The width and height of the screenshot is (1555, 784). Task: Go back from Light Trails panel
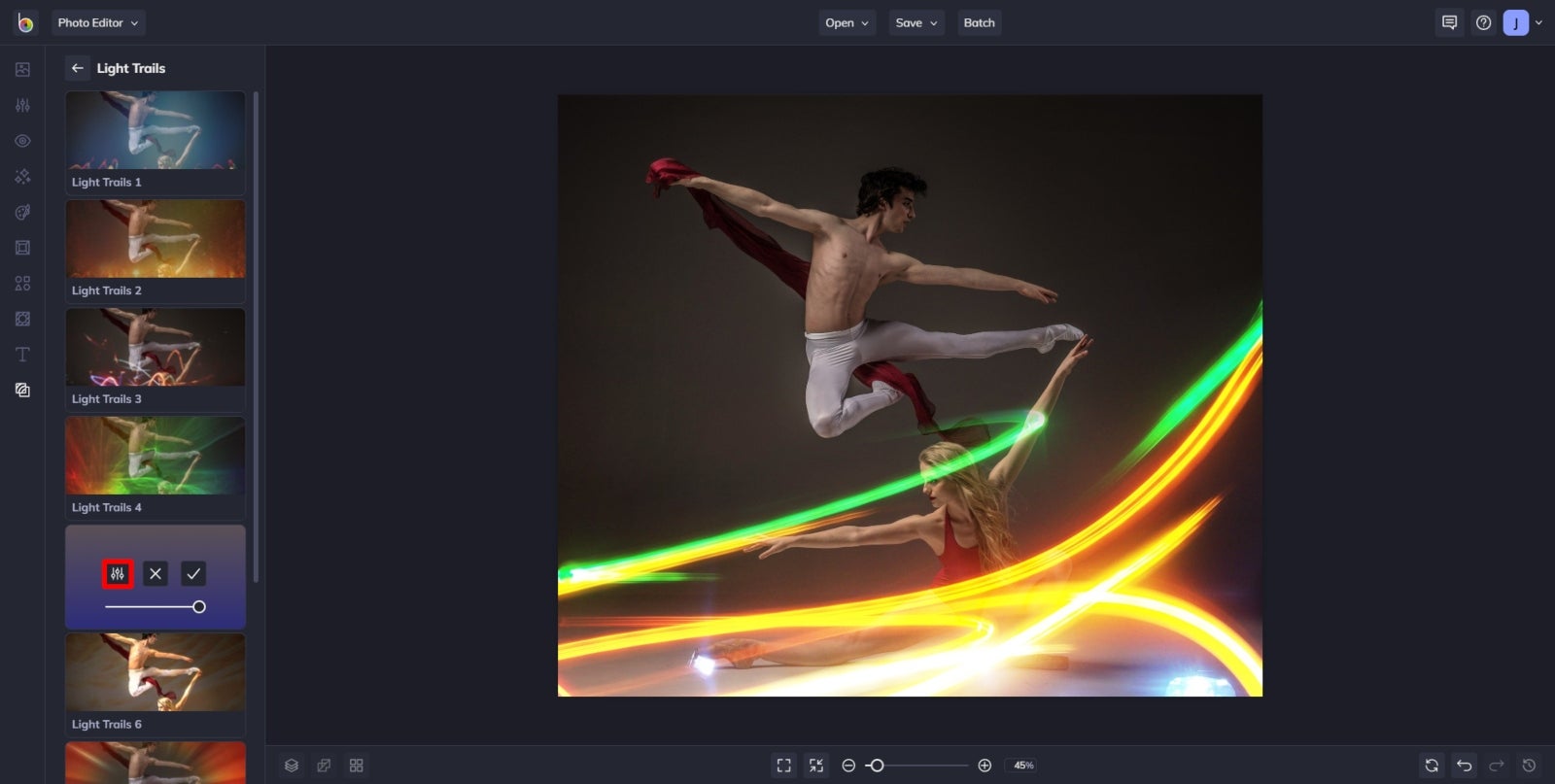click(78, 68)
